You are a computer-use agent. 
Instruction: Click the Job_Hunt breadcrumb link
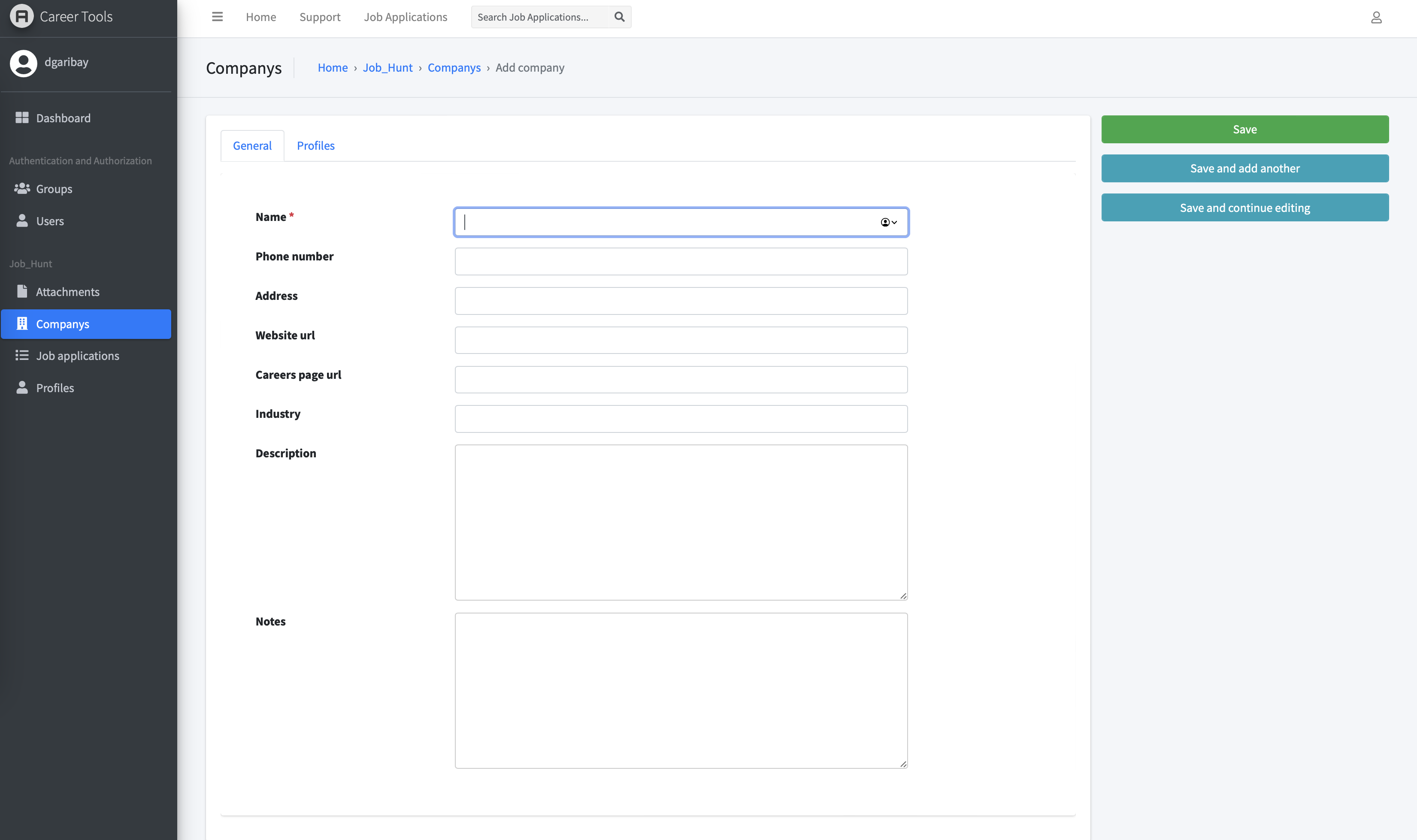(387, 67)
